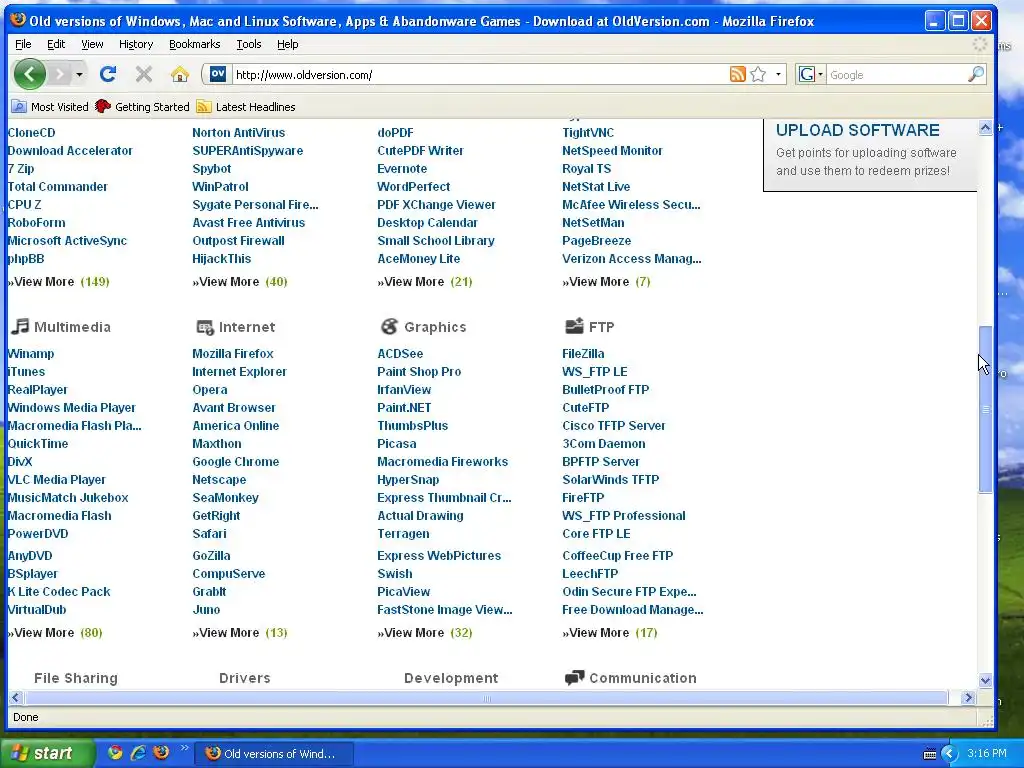Launch Internet Explorer from quick launch
Image resolution: width=1024 pixels, height=768 pixels.
[138, 753]
